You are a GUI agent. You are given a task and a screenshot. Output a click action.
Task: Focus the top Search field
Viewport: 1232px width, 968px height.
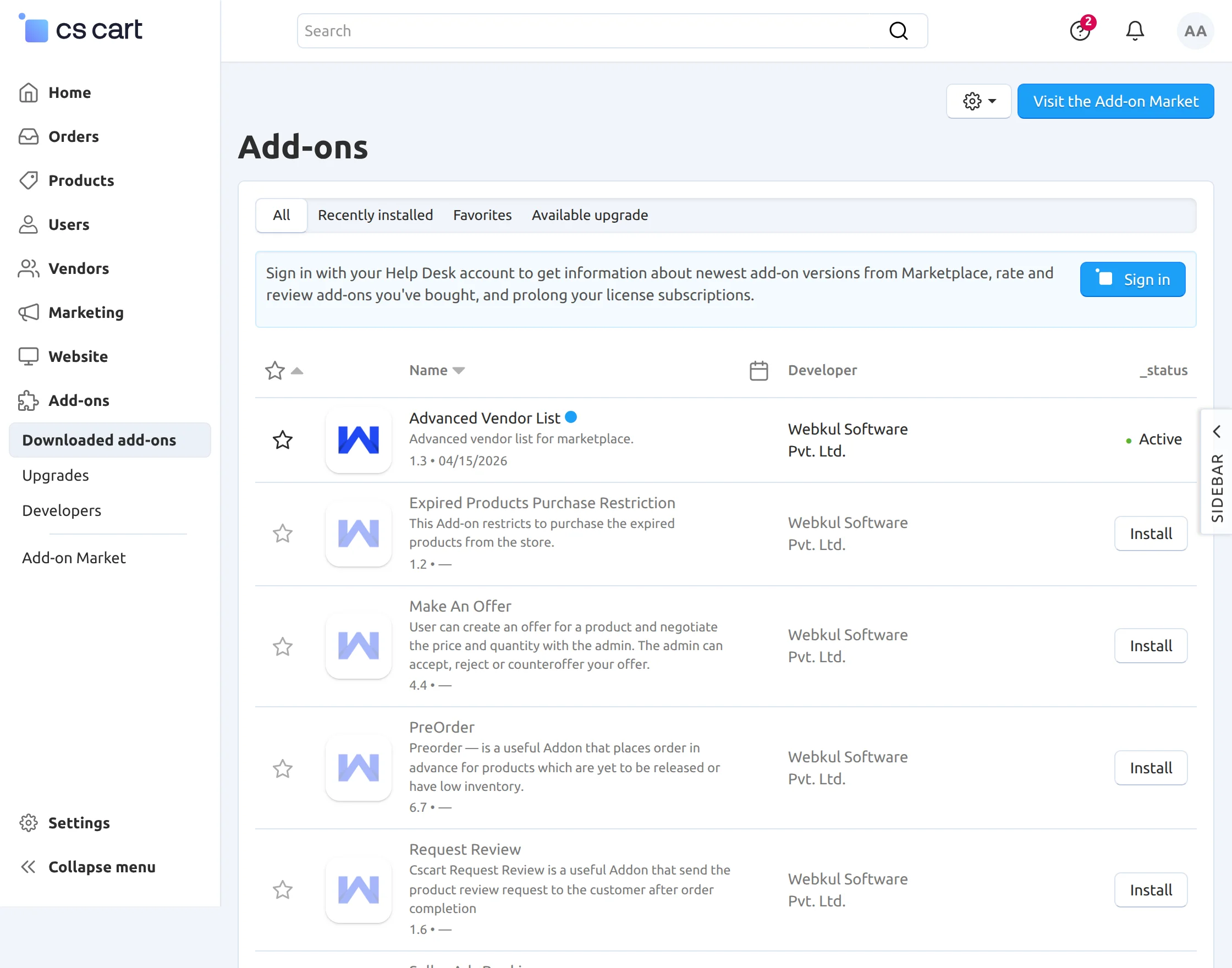pos(612,31)
